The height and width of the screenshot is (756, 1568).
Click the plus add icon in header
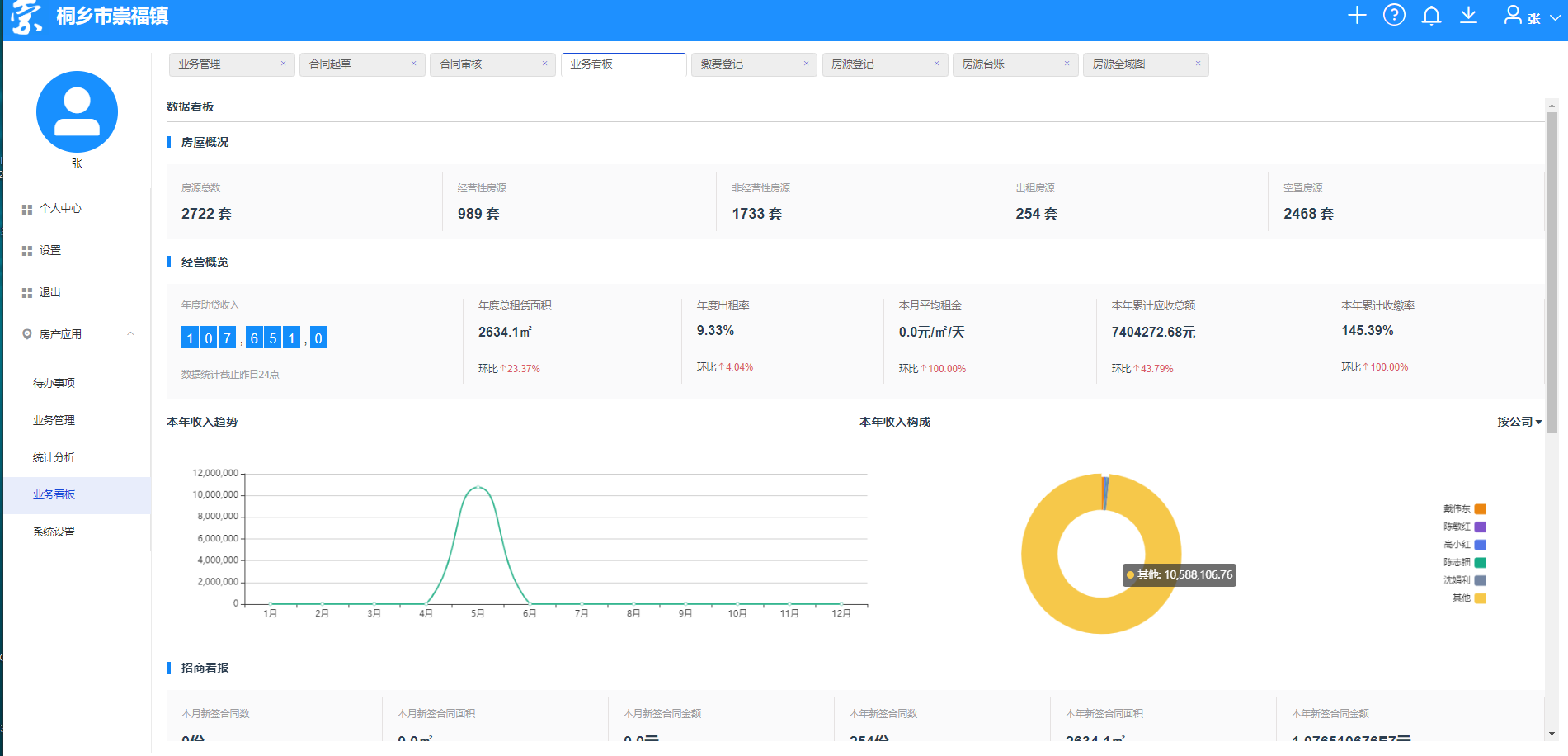[1357, 15]
